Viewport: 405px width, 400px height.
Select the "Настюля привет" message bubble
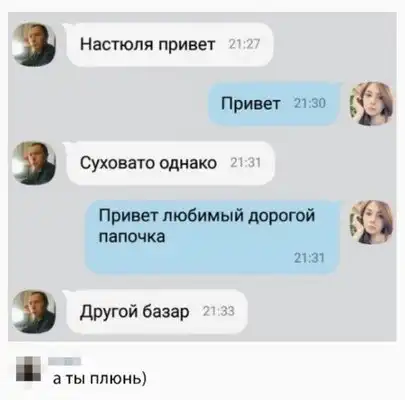[x=169, y=45]
